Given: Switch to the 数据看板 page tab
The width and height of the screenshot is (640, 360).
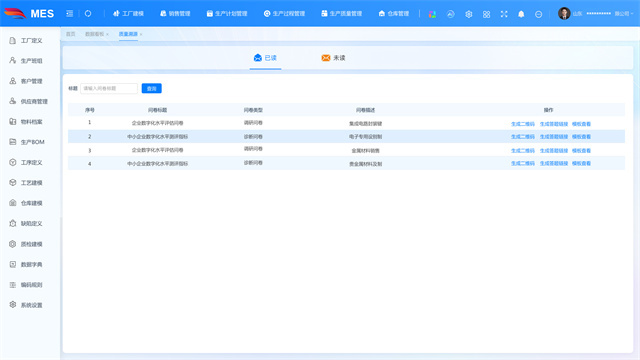Looking at the screenshot, I should point(94,34).
